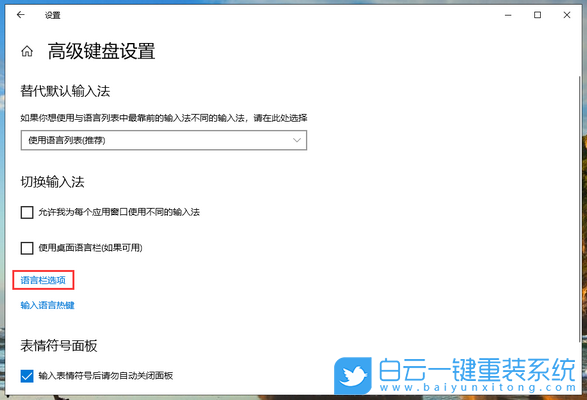Click the 表情符号面板 heading

(59, 346)
